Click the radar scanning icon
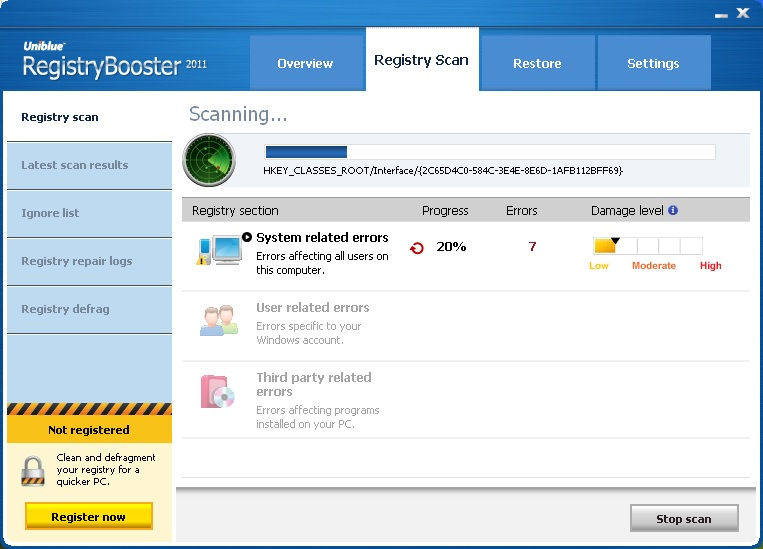 pyautogui.click(x=209, y=160)
